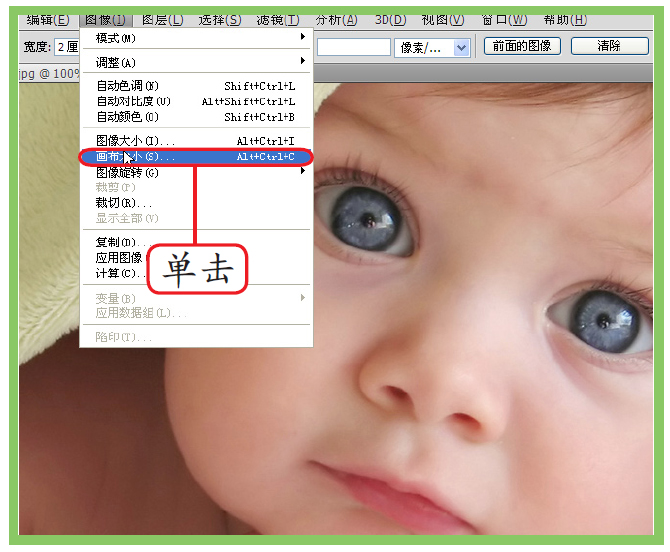Choose 自动颜色 from the menu
Image resolution: width=670 pixels, height=552 pixels.
click(x=196, y=117)
